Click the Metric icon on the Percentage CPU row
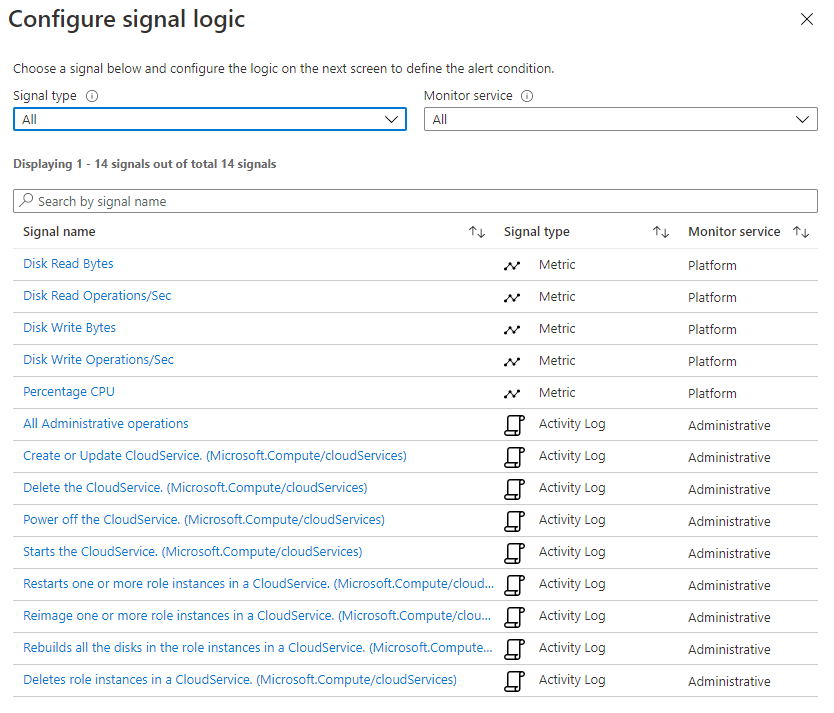The image size is (834, 713). tap(513, 392)
